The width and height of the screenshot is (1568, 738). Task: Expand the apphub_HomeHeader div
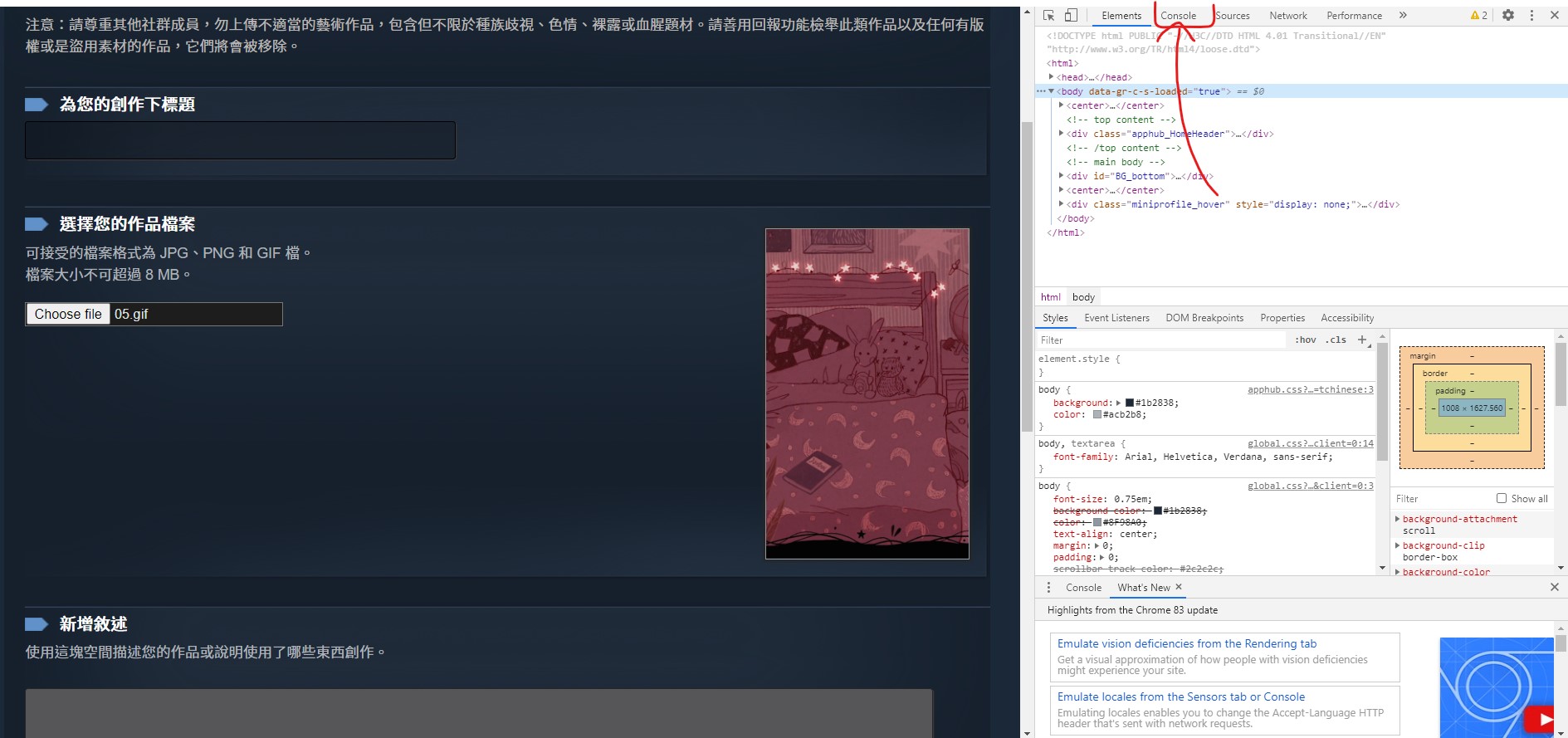pyautogui.click(x=1062, y=134)
